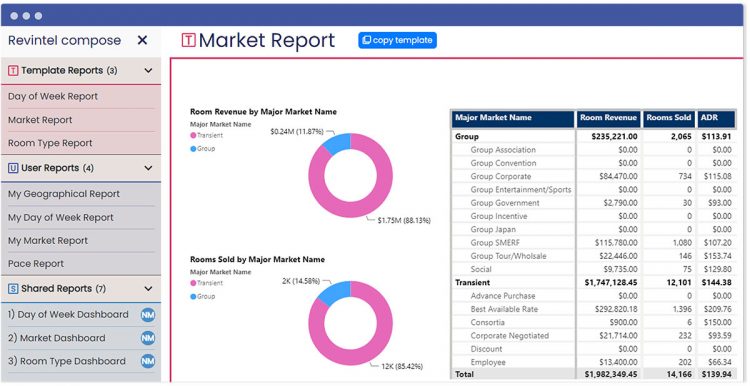Click the blue U User Reports icon

click(x=13, y=168)
